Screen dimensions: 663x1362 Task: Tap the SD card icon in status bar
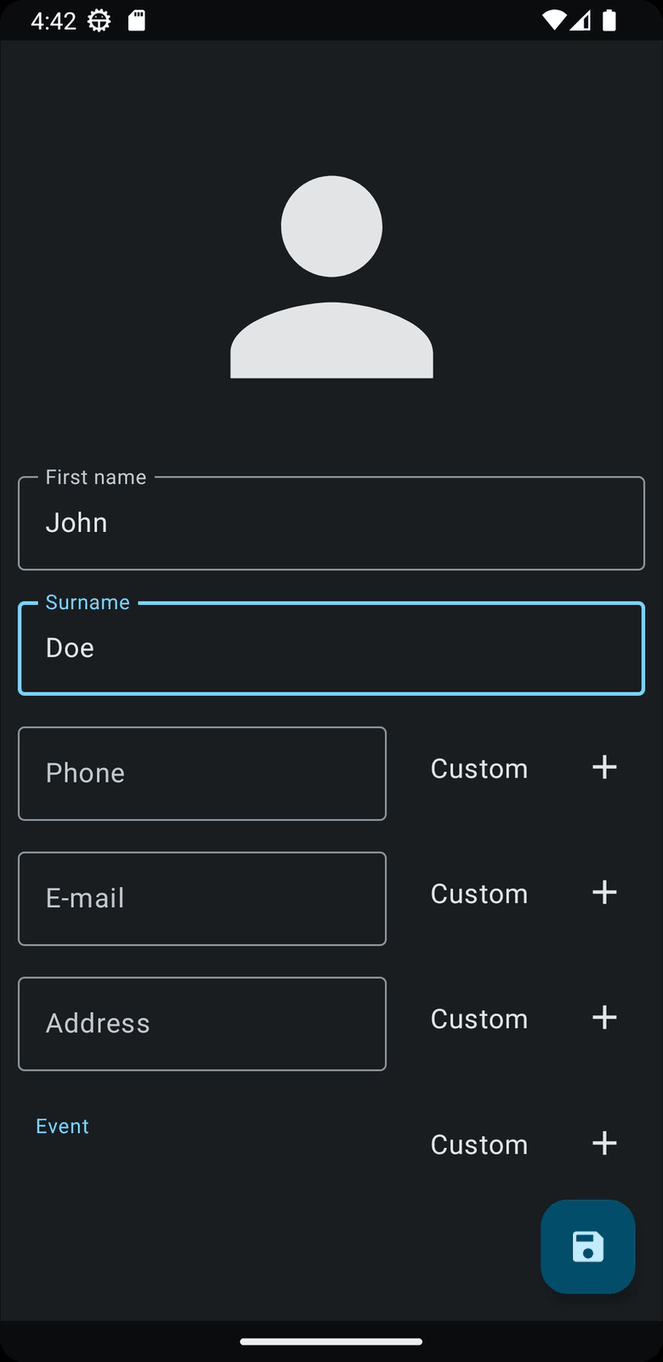(x=135, y=19)
